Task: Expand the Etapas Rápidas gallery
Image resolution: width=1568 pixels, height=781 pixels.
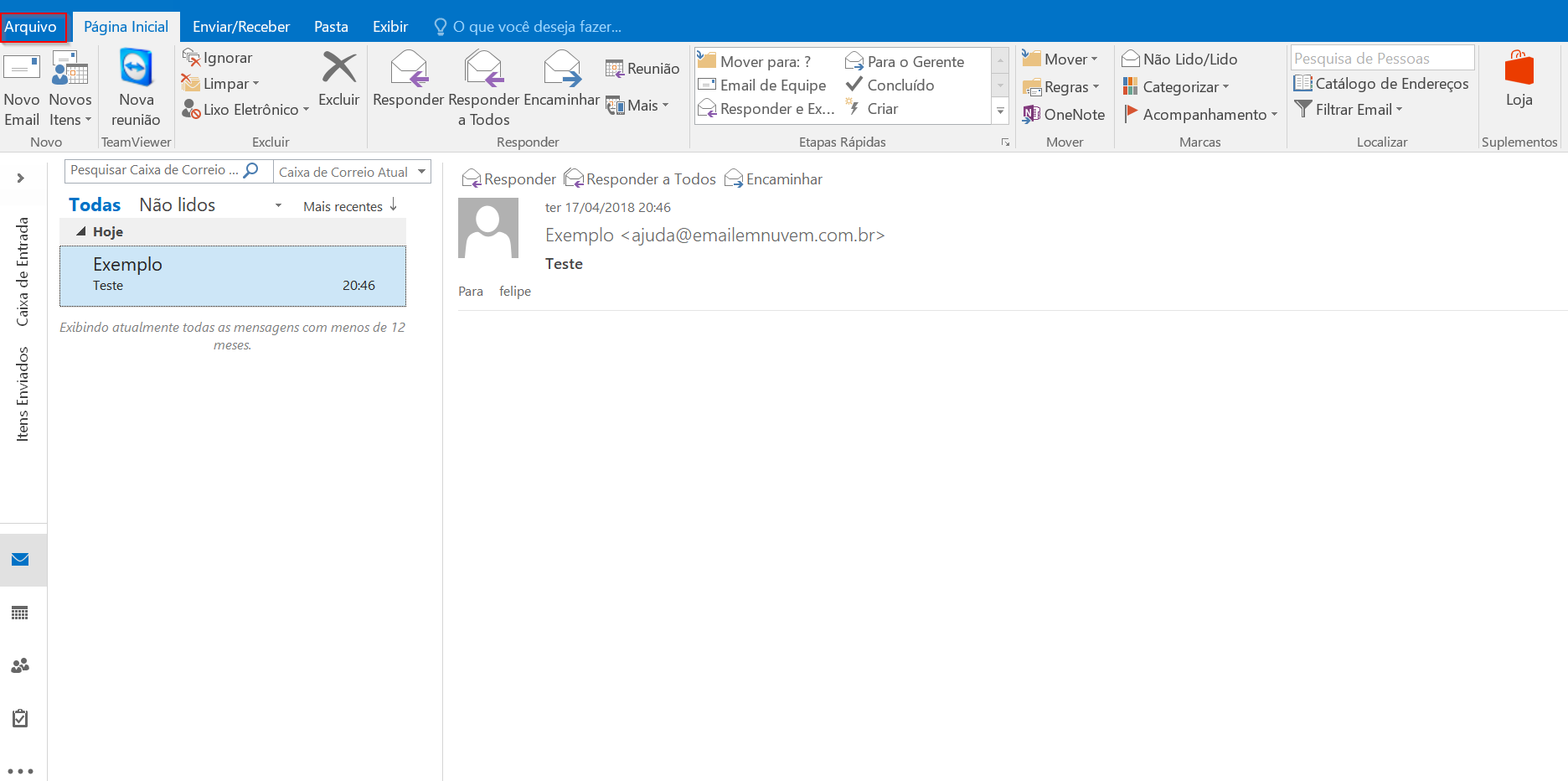Action: coord(1000,111)
